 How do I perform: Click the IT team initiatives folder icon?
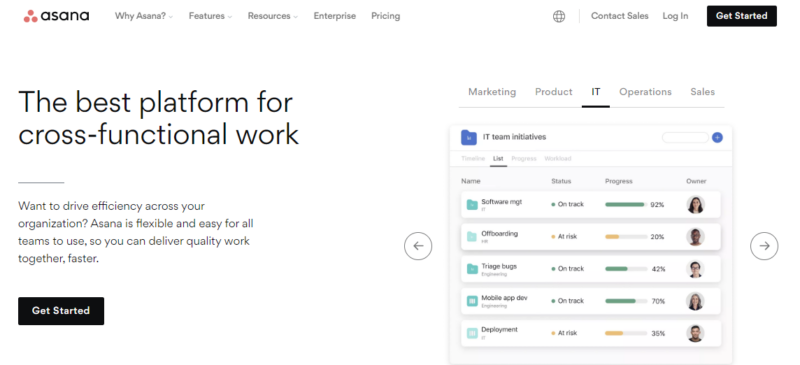pos(468,137)
